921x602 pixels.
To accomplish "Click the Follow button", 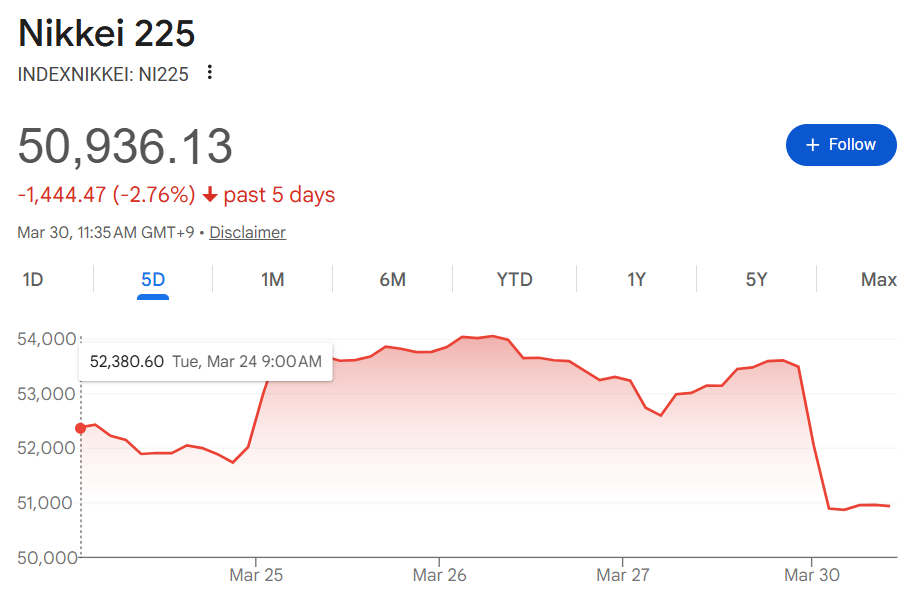I will tap(841, 145).
